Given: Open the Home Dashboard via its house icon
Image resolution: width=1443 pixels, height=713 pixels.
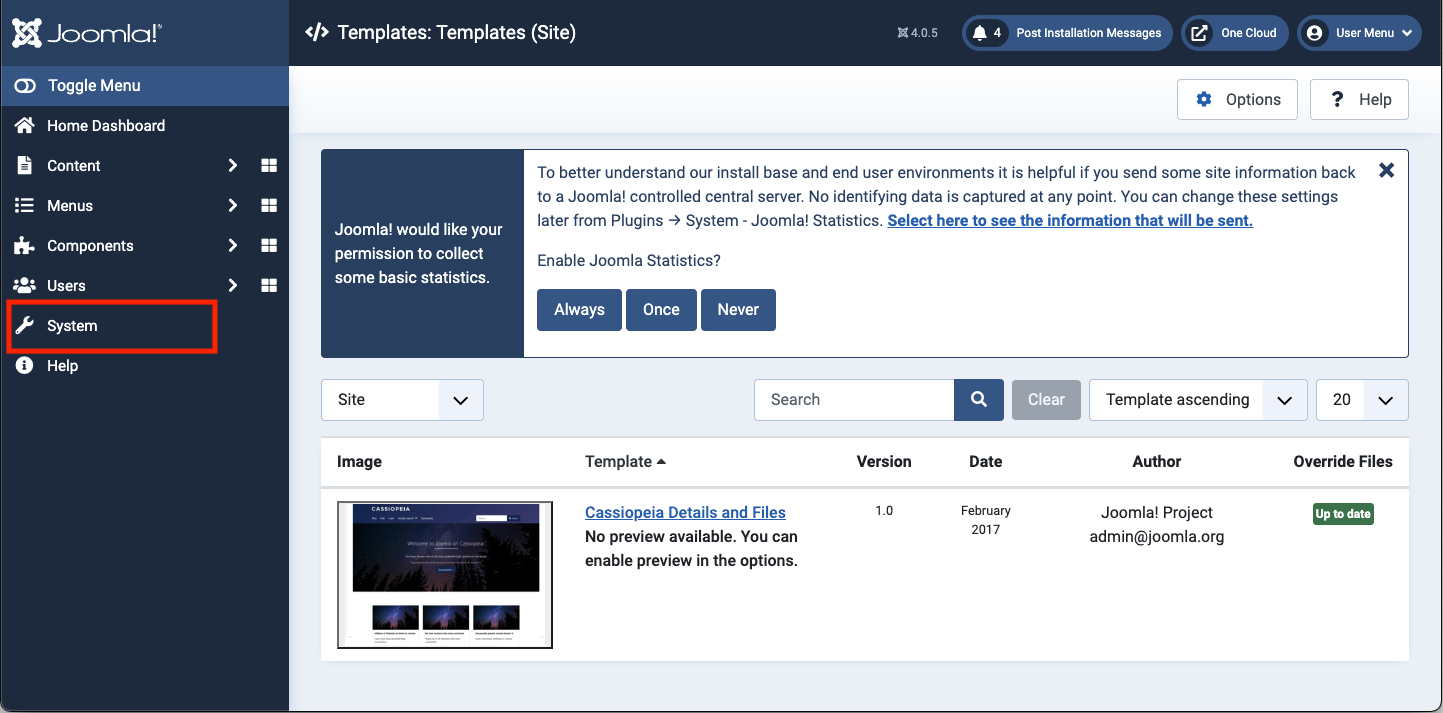Looking at the screenshot, I should (x=23, y=125).
